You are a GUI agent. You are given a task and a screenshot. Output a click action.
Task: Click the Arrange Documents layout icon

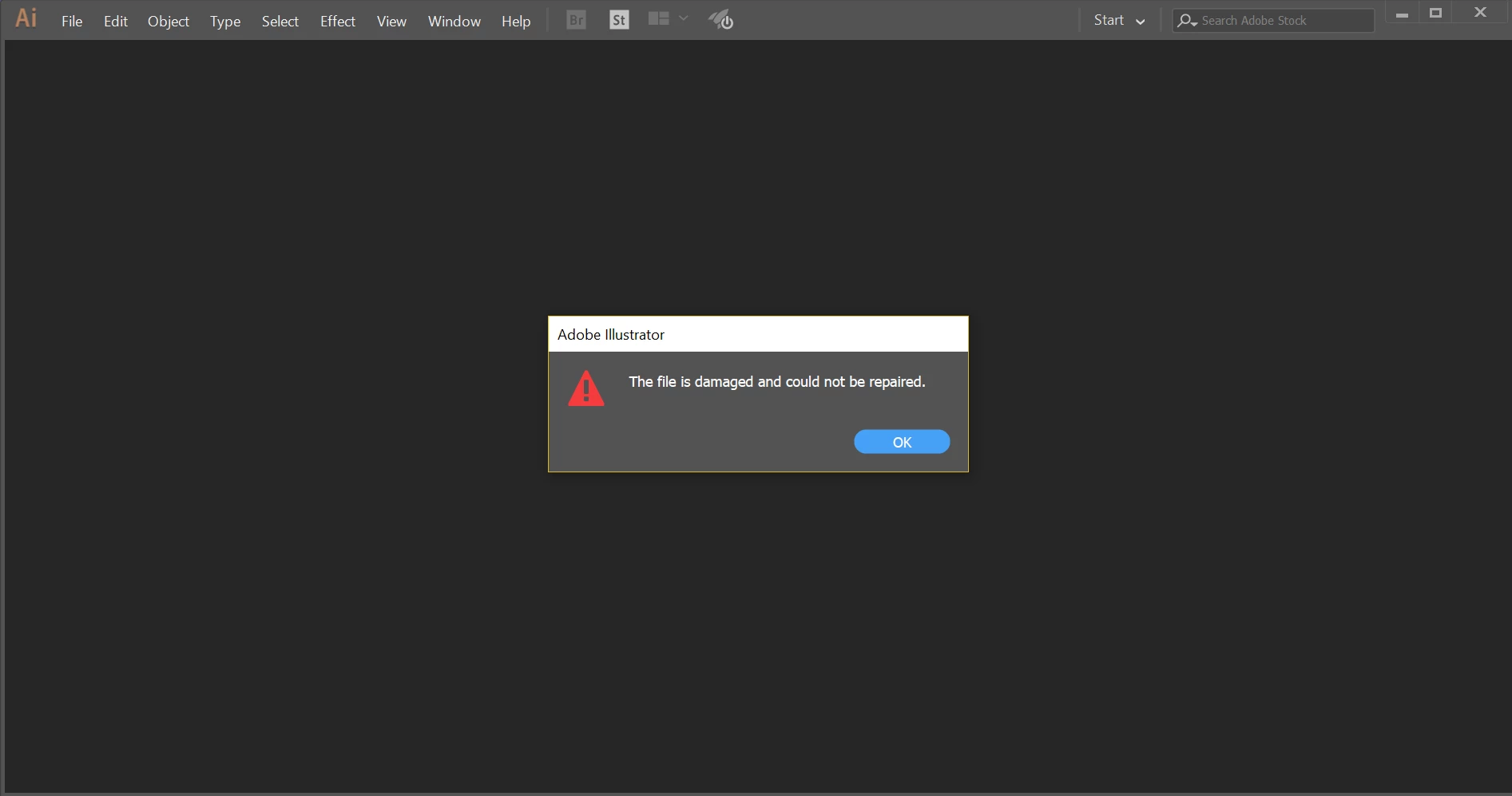point(659,18)
